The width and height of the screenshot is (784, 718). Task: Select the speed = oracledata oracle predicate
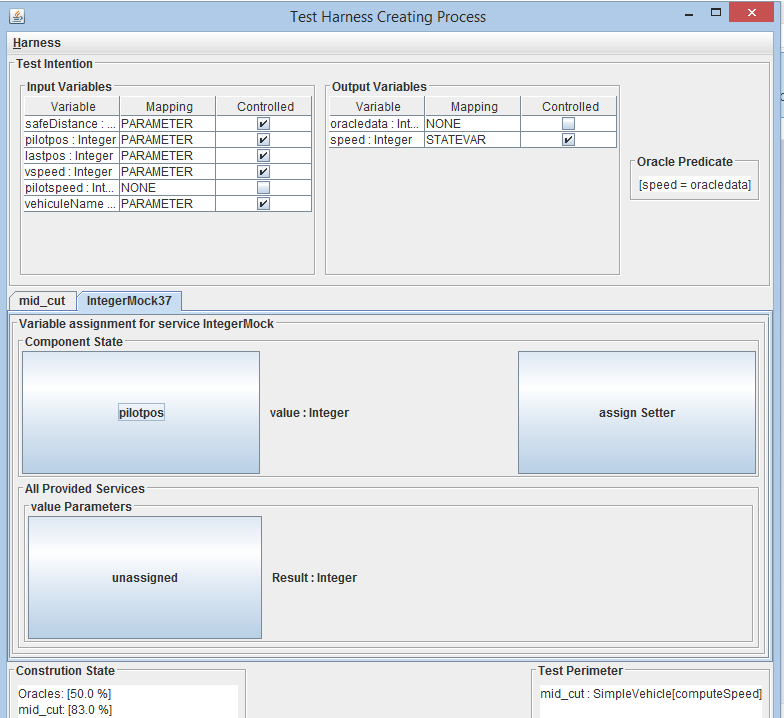694,185
